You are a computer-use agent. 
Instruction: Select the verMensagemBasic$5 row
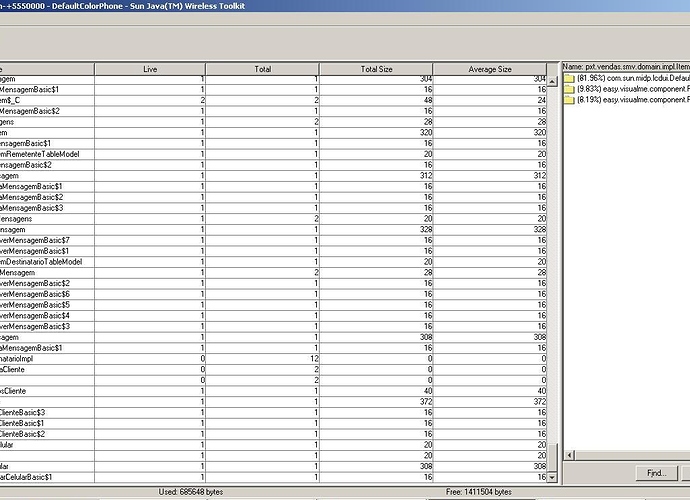coord(273,305)
